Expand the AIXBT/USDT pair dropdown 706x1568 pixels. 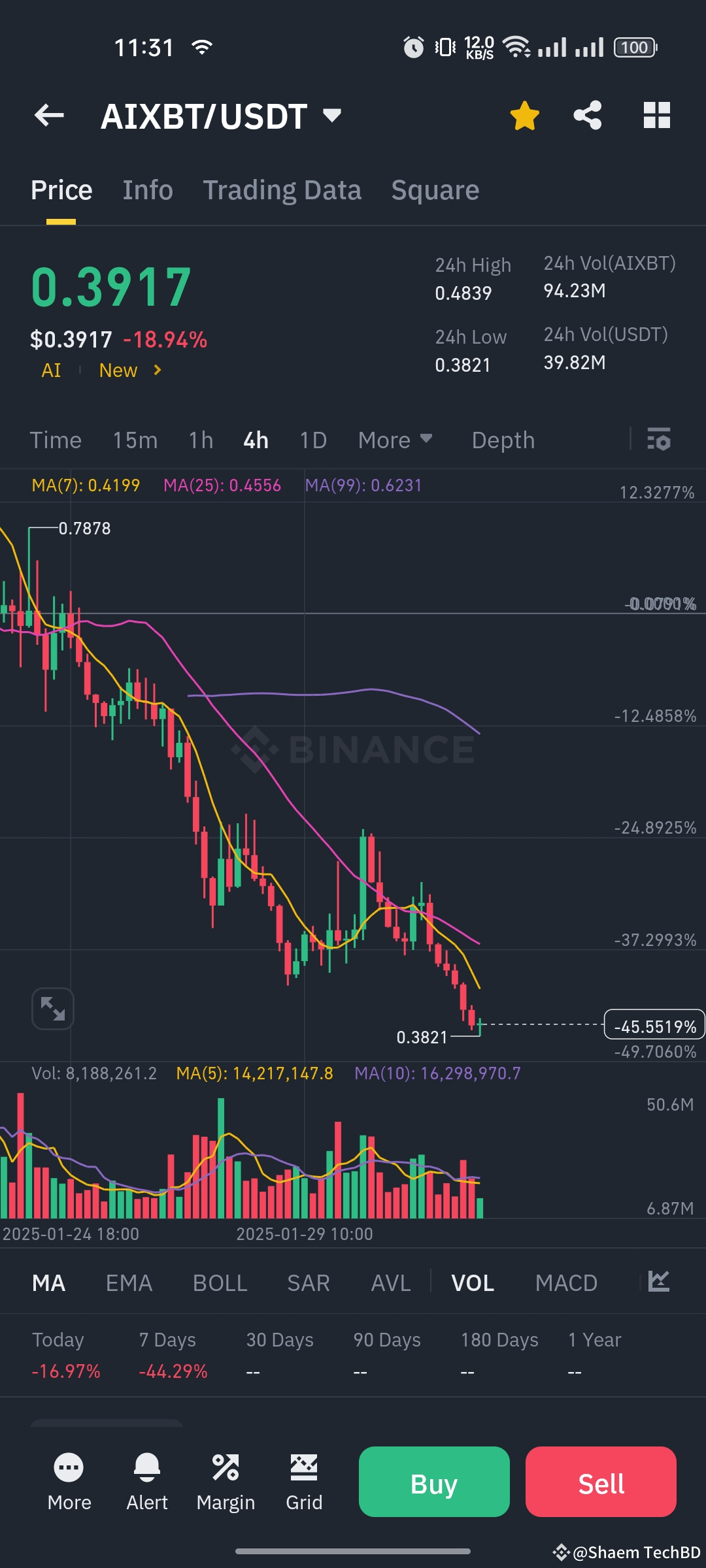[x=332, y=116]
